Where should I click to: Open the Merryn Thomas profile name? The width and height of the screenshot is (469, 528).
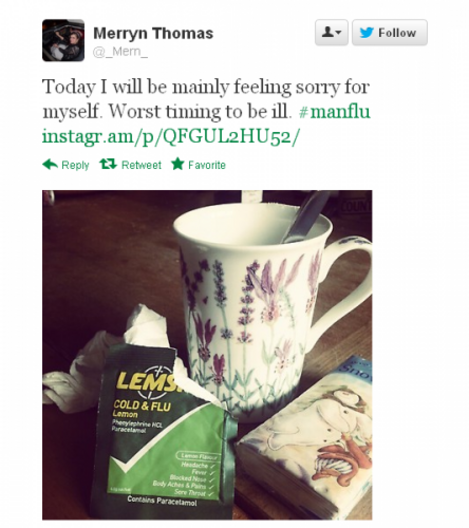click(153, 33)
